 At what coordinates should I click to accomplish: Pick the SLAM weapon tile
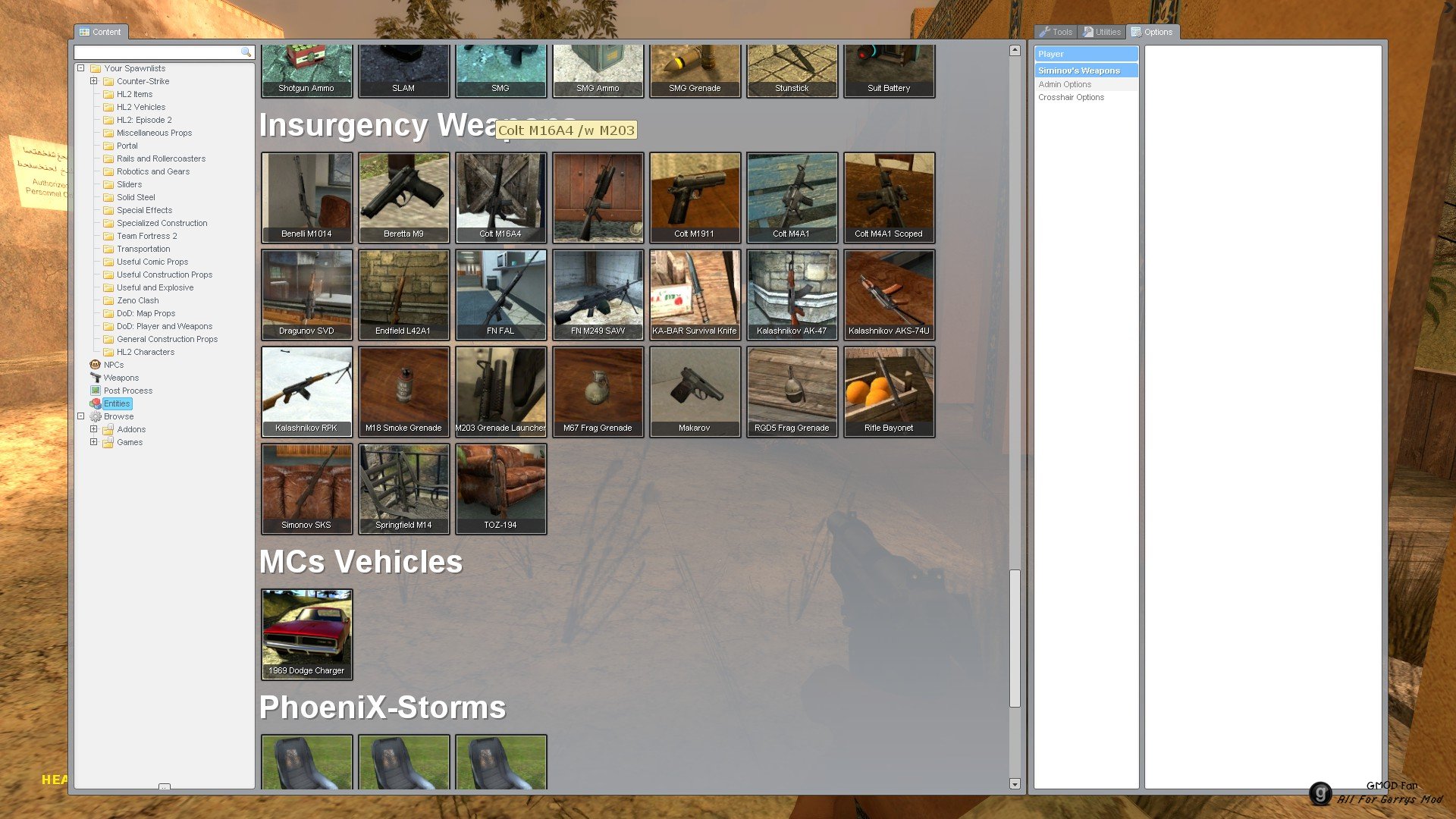(x=403, y=71)
